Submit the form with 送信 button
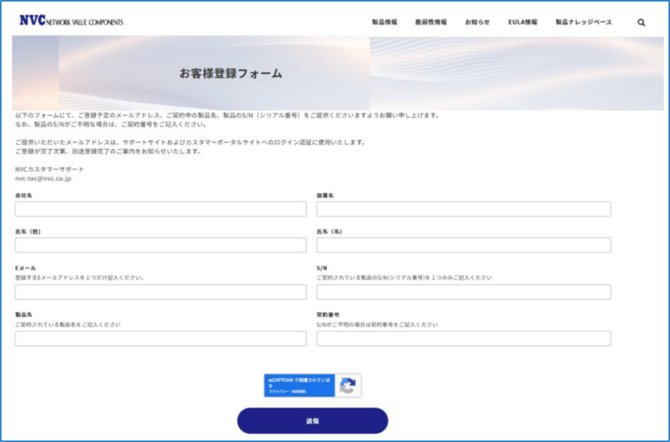670x442 pixels. [x=312, y=421]
